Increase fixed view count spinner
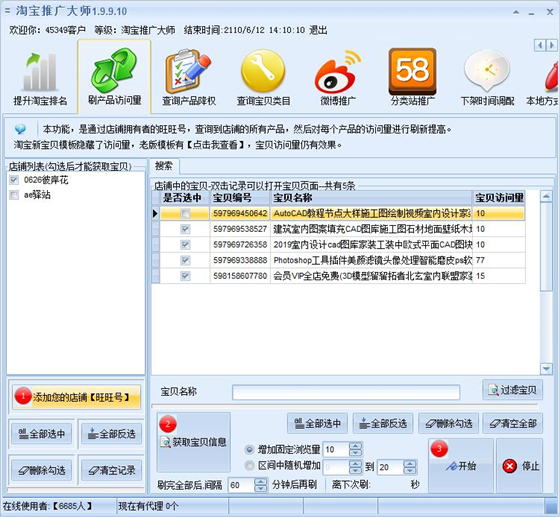Screen dimensions: 560x517 [355, 446]
